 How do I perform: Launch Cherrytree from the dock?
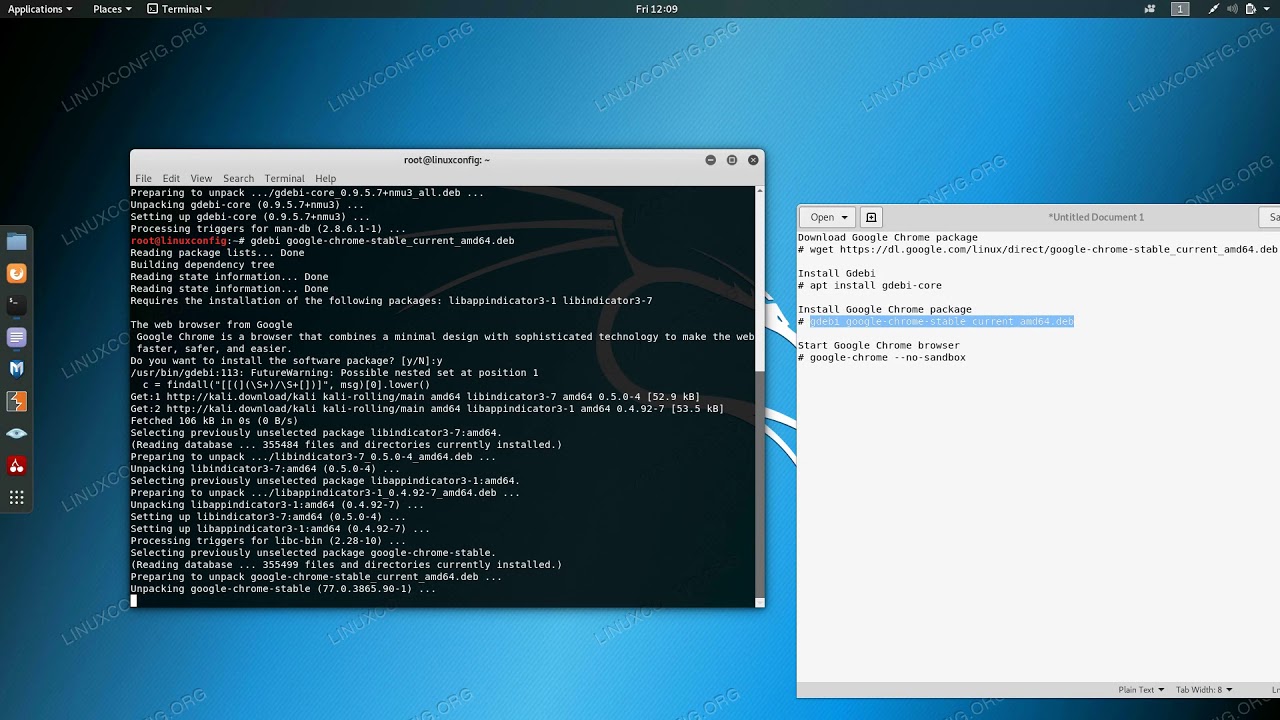click(x=16, y=465)
